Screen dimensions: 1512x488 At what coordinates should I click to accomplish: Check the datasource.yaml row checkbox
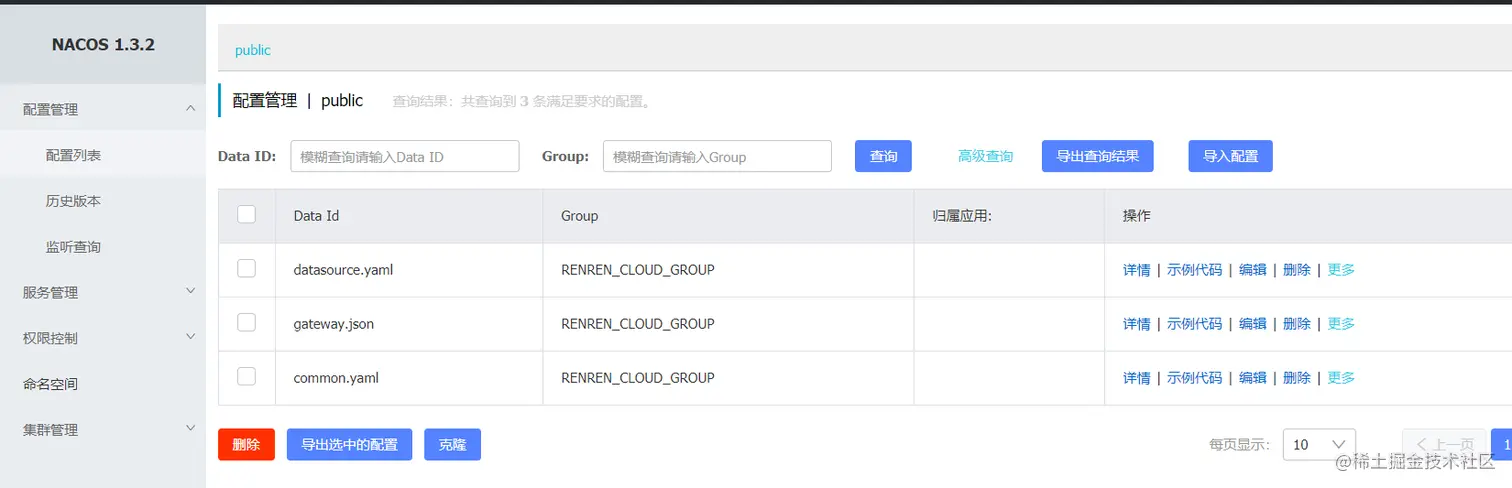point(246,268)
